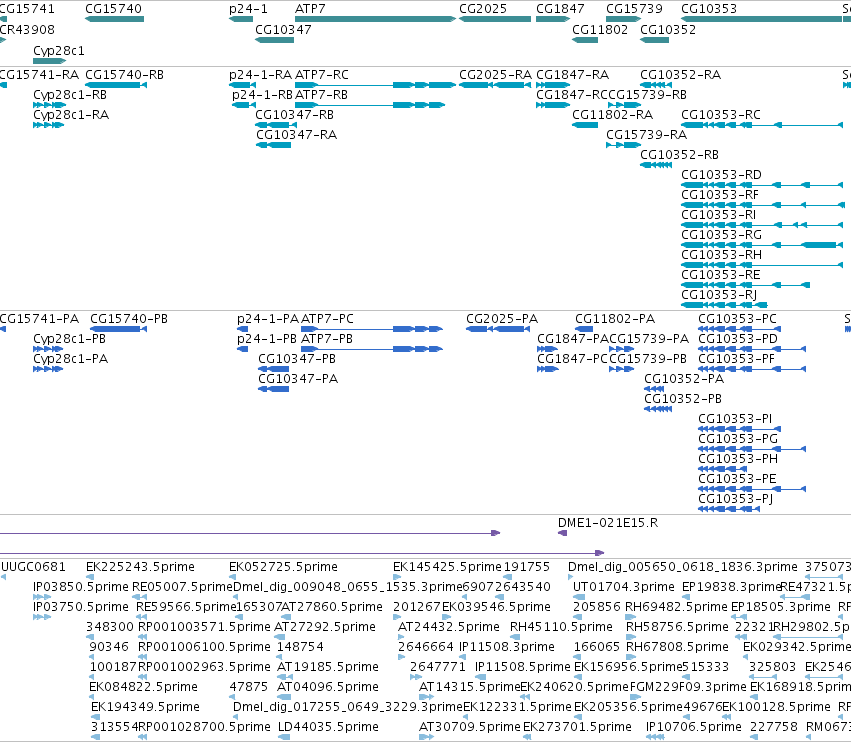Viewport: 851px width, 742px height.
Task: Open the p24-1-RA transcript label
Action: 261,74
